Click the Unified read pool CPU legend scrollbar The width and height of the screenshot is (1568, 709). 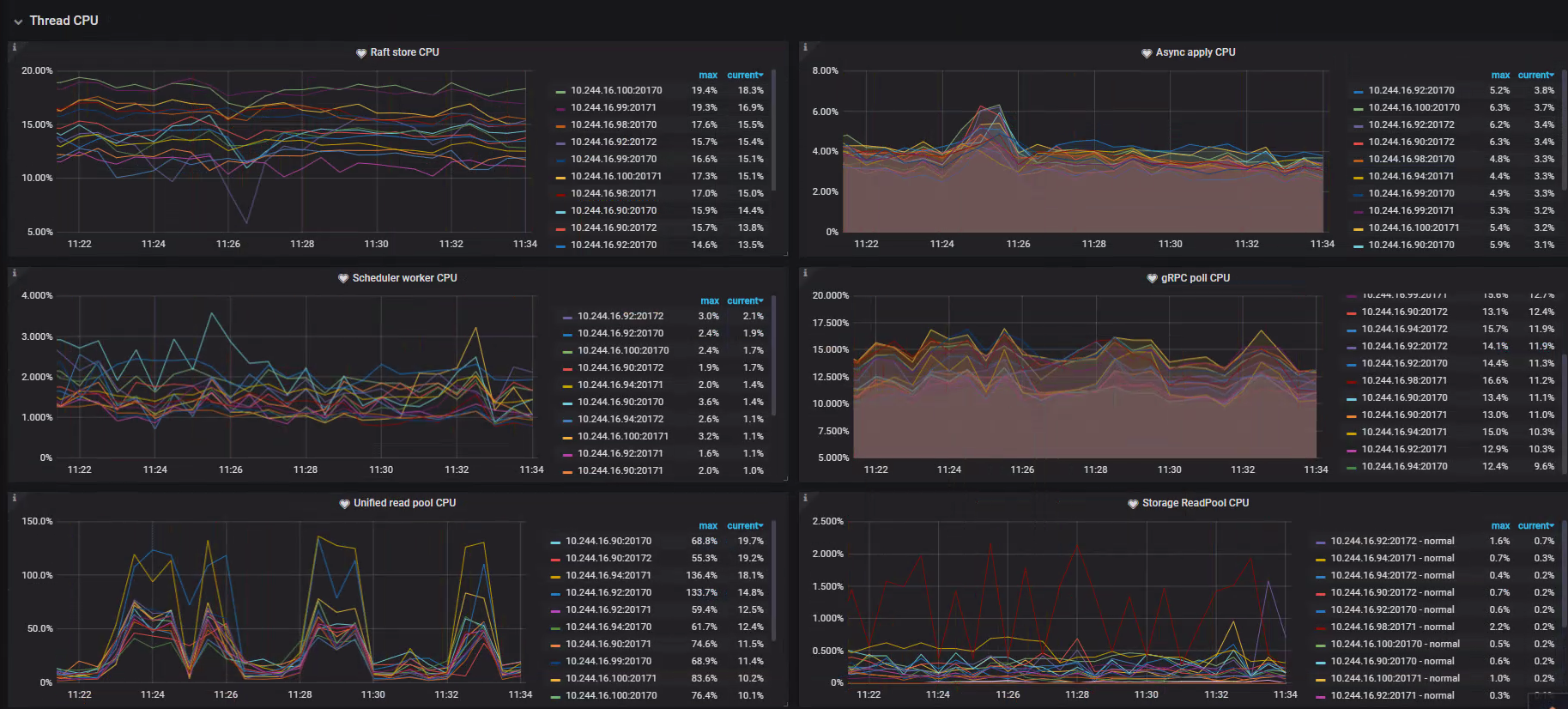[x=774, y=579]
